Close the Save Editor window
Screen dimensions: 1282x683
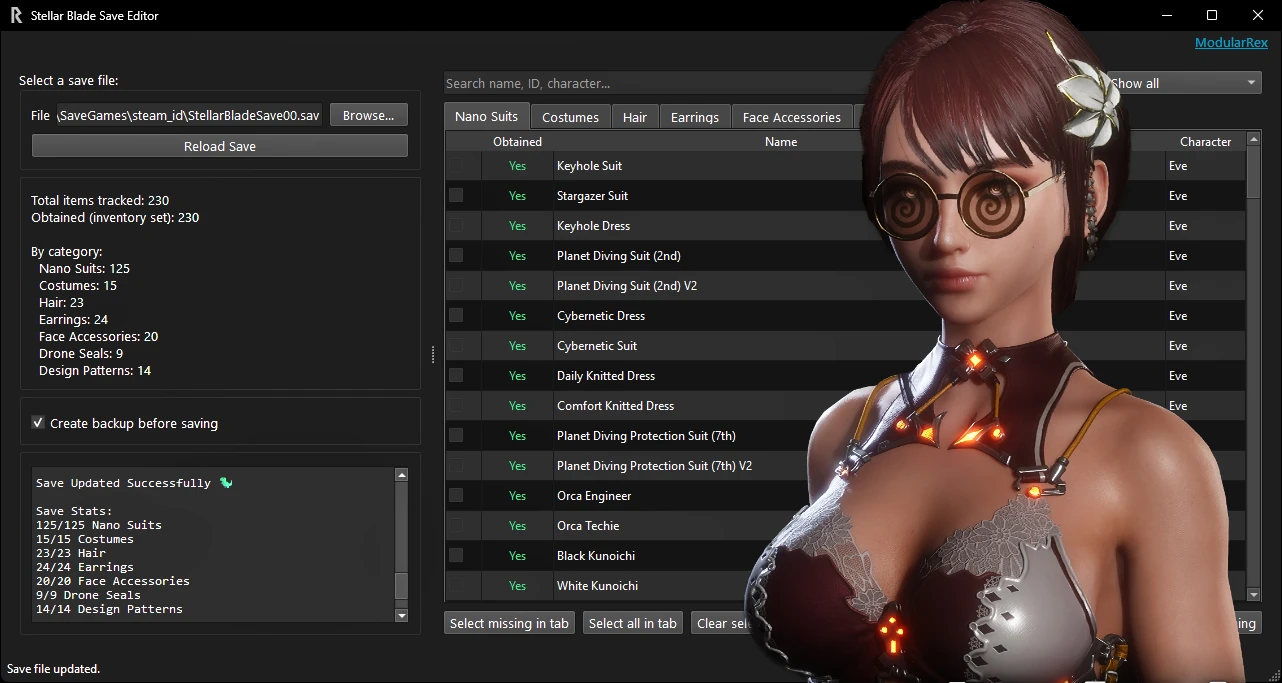tap(1258, 15)
